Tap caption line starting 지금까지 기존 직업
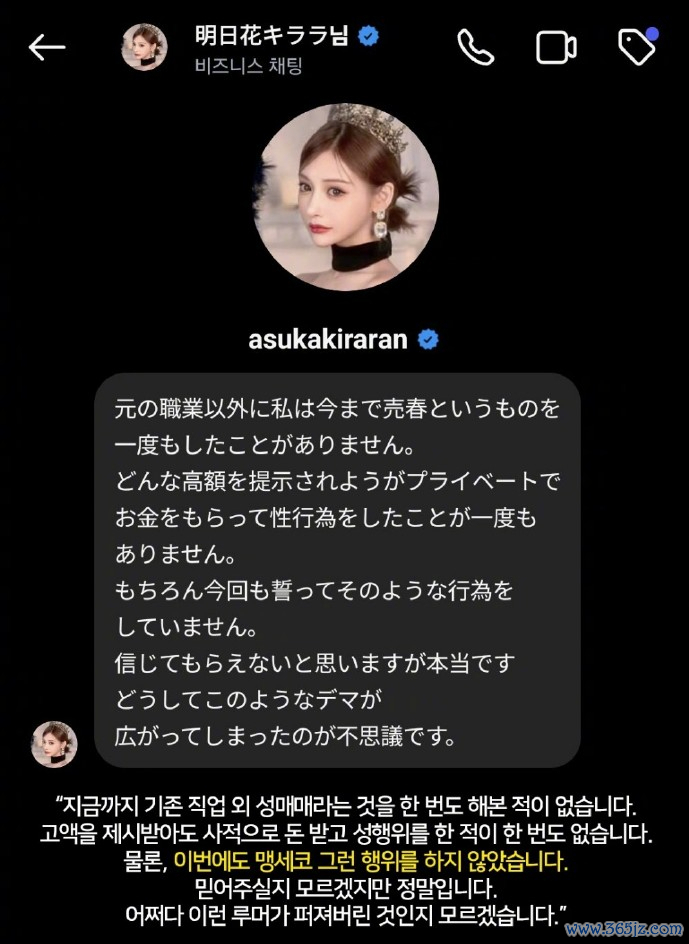Screen dimensions: 689x944 pos(346,805)
